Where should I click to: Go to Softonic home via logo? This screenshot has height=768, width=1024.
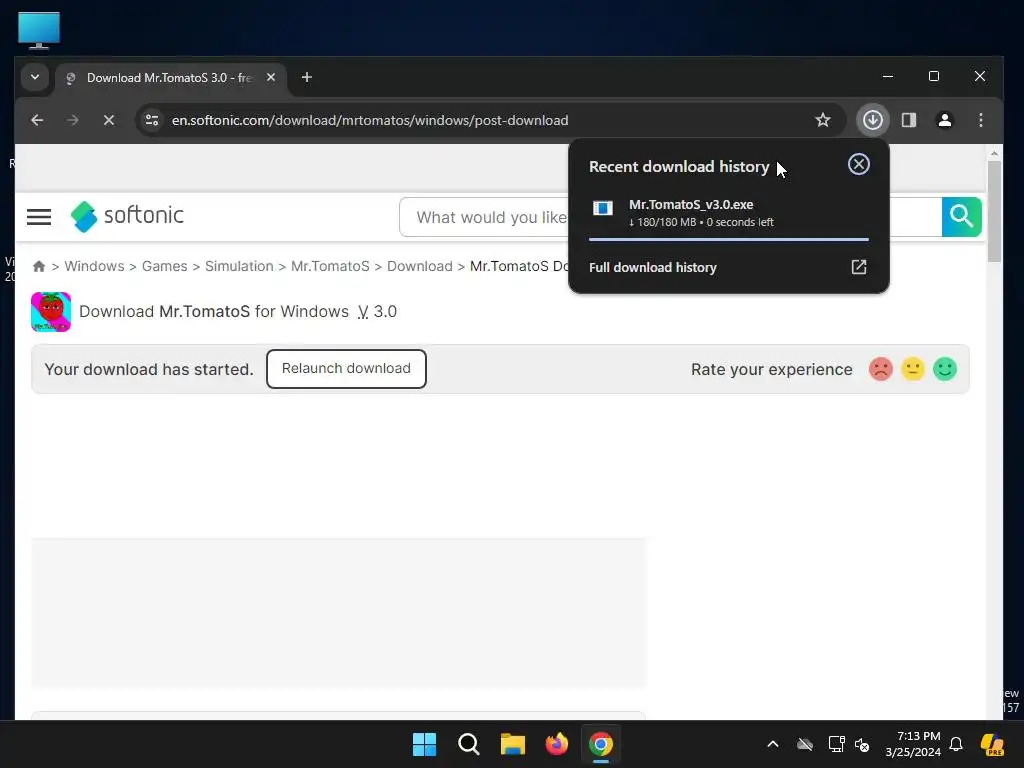(x=127, y=216)
